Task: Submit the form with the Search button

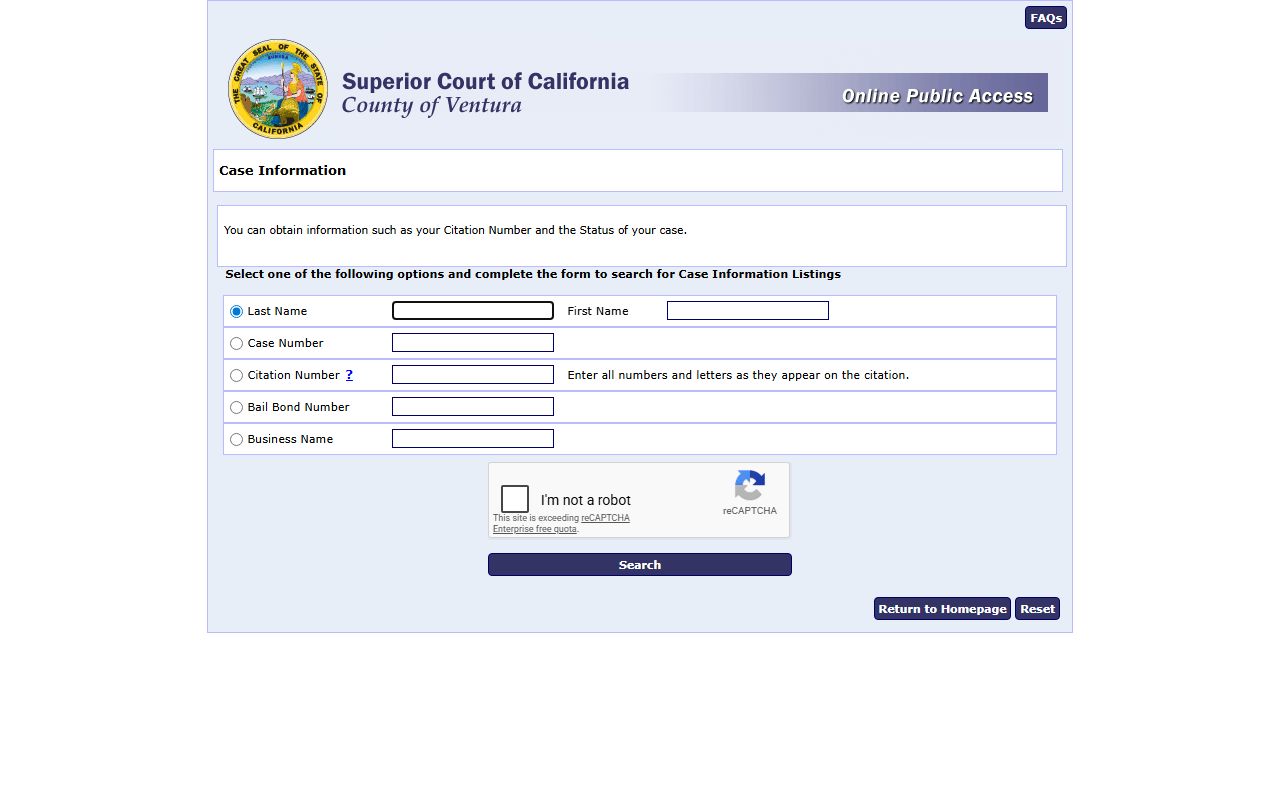Action: (x=640, y=565)
